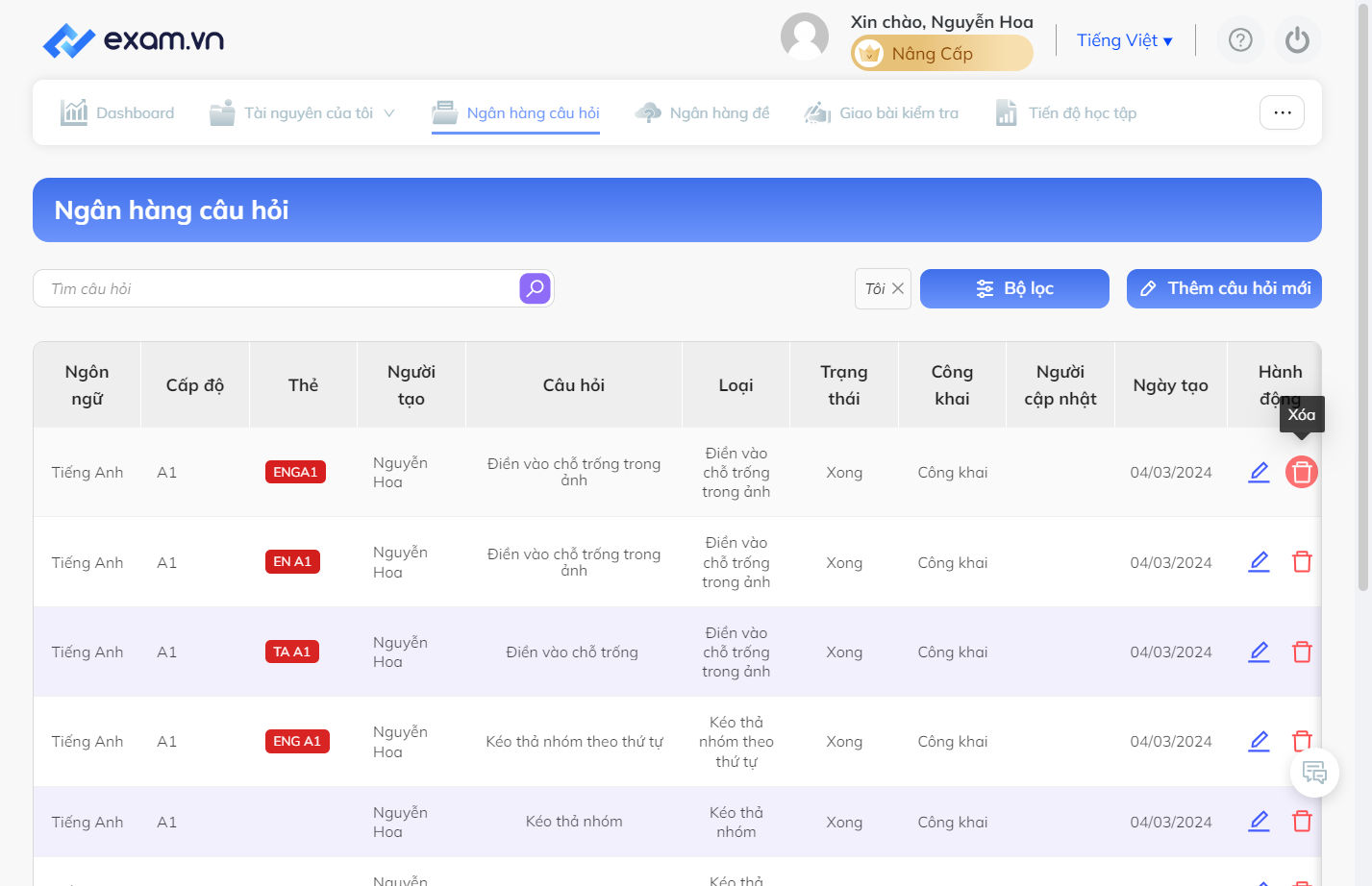Expand Tài nguyên của tôi menu

click(302, 113)
